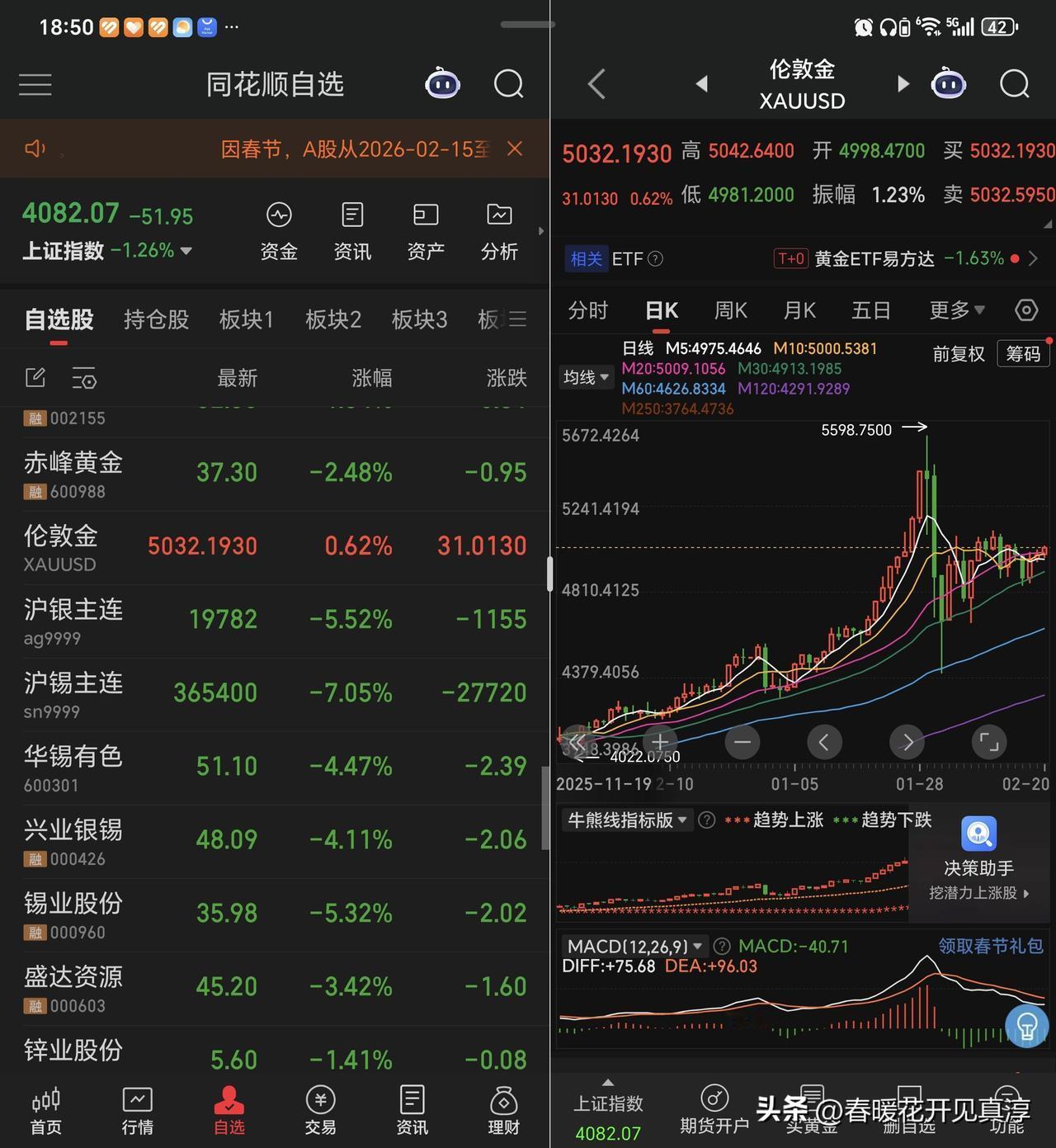The image size is (1056, 1148).
Task: Open the 资金 funds shortcut
Action: [x=279, y=232]
